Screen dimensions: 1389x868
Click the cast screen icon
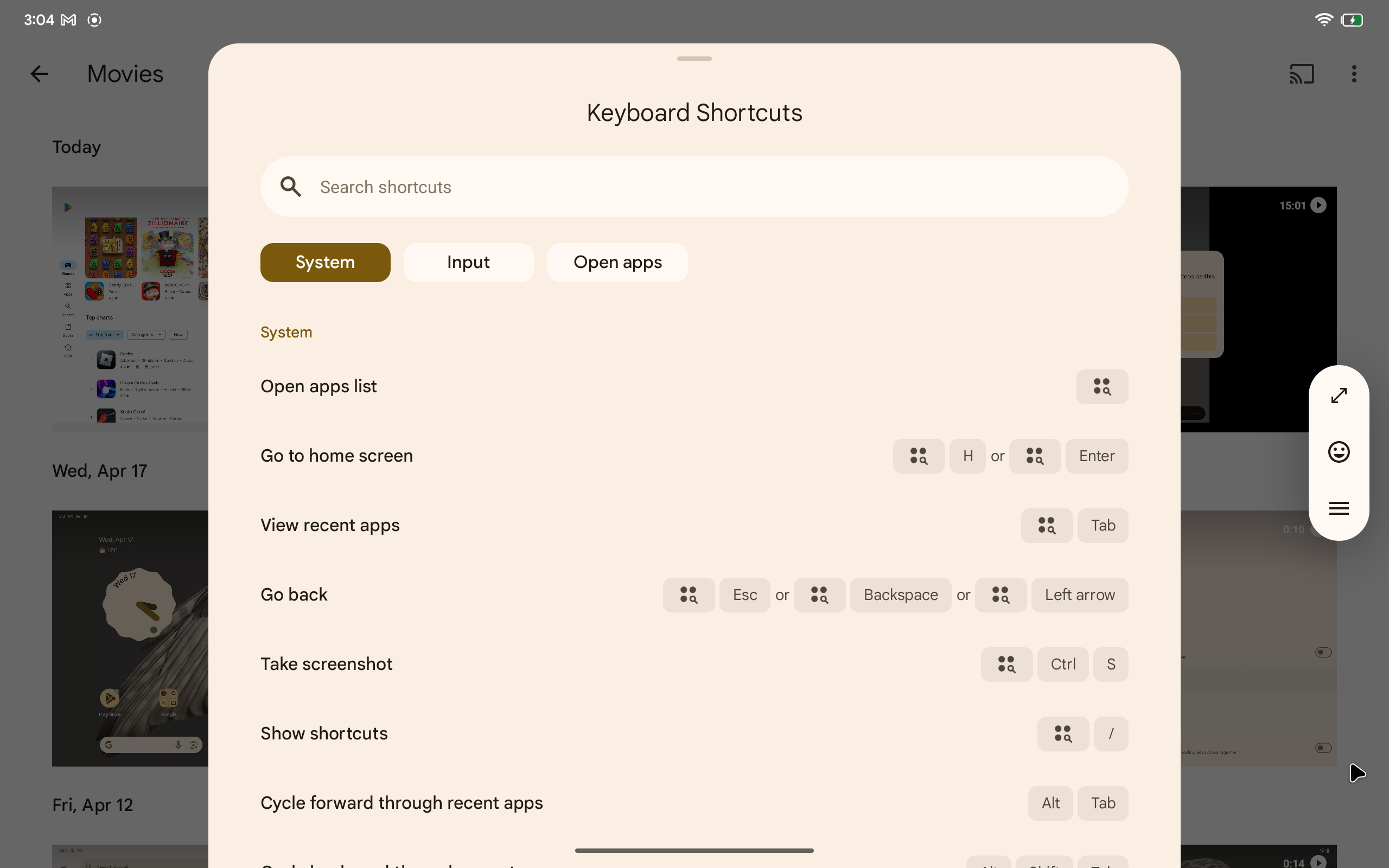(x=1301, y=74)
